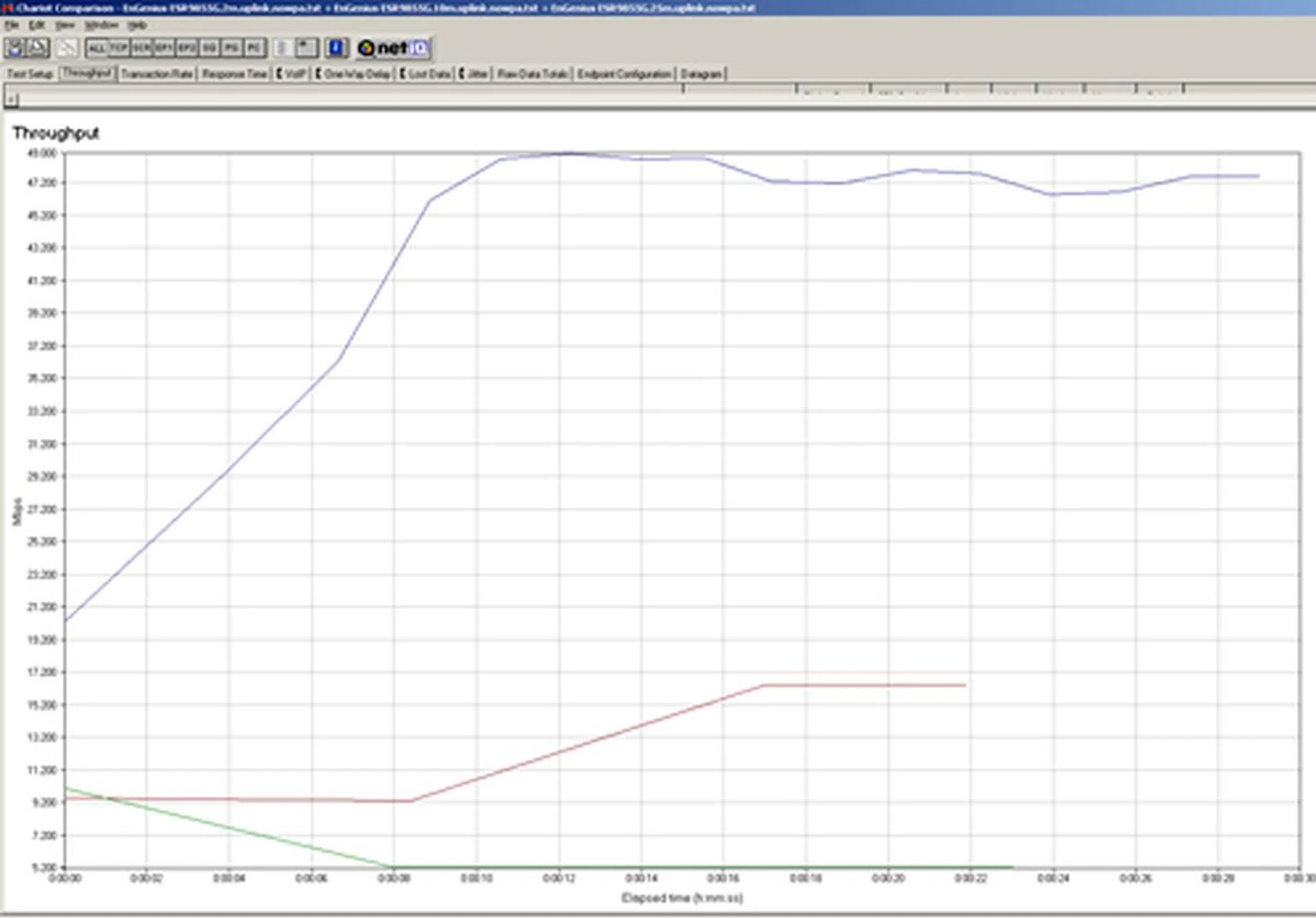
Task: Click the netIQ logo
Action: click(x=391, y=48)
